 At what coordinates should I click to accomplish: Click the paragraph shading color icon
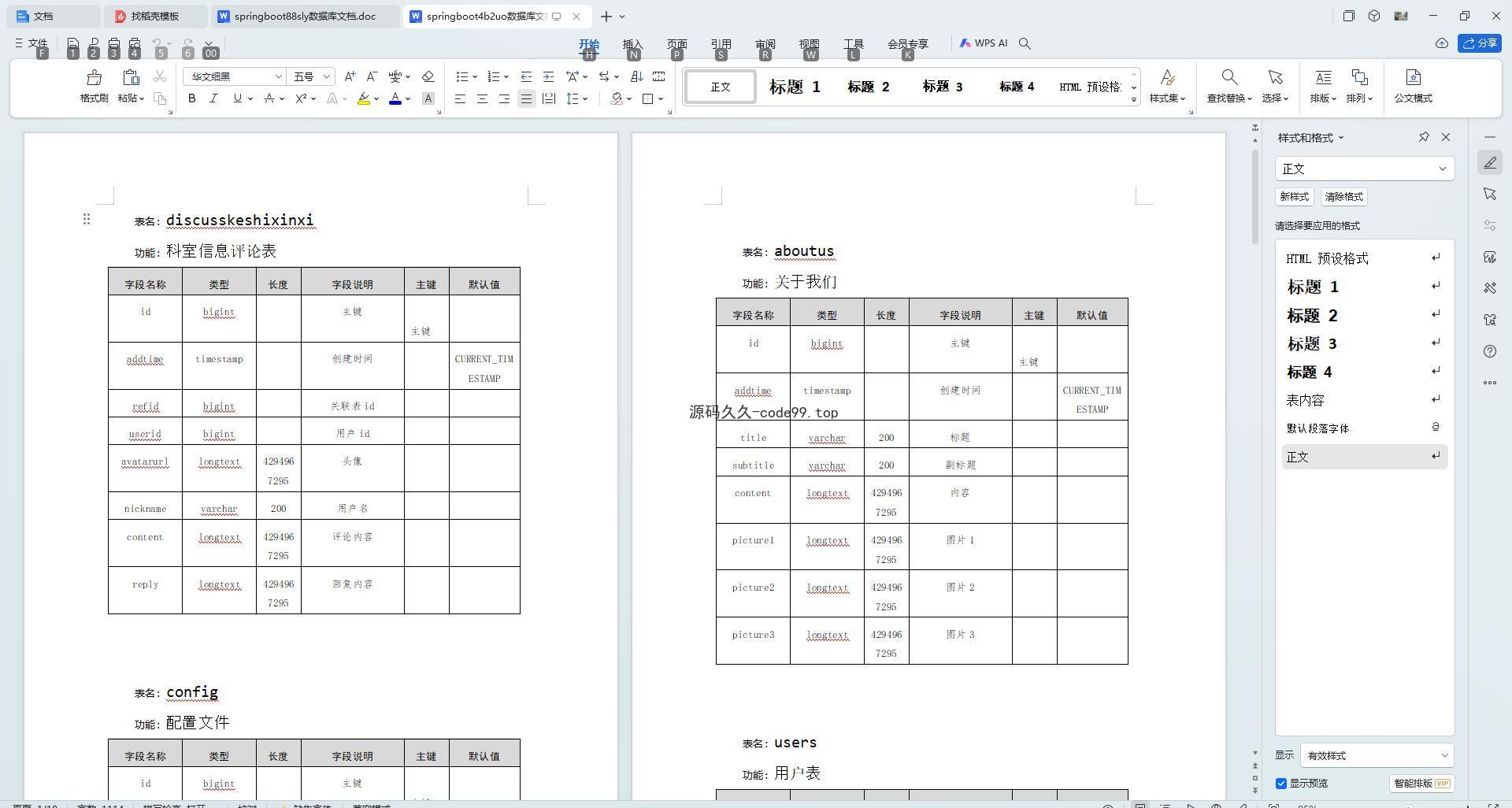tap(617, 98)
